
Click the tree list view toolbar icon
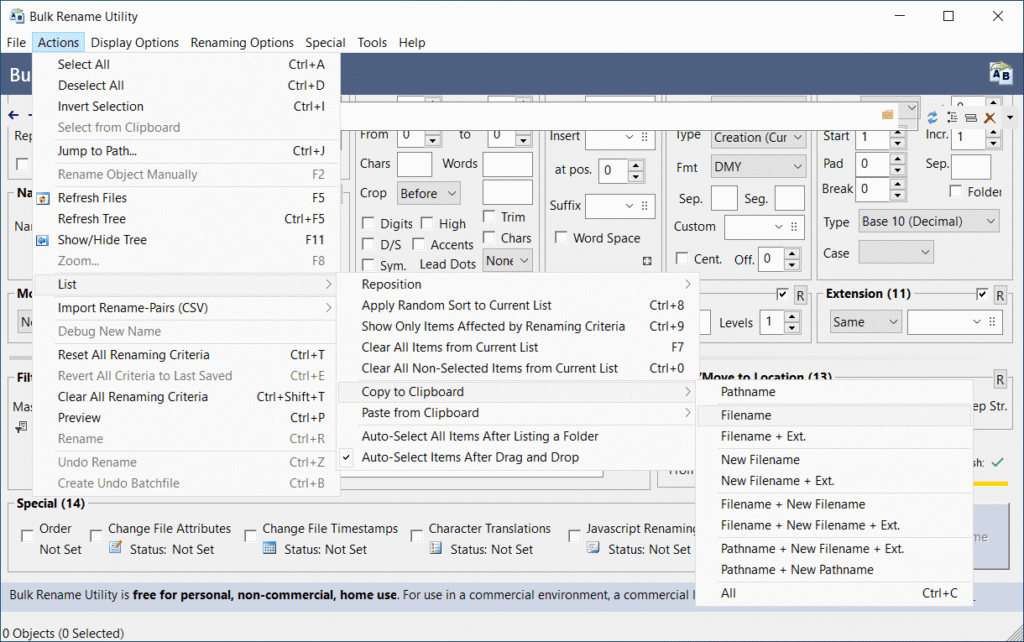(952, 117)
